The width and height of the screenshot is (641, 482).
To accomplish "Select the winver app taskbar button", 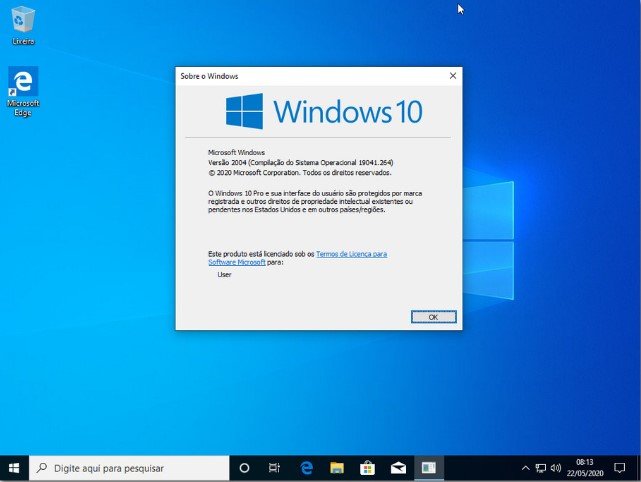I will (x=429, y=468).
